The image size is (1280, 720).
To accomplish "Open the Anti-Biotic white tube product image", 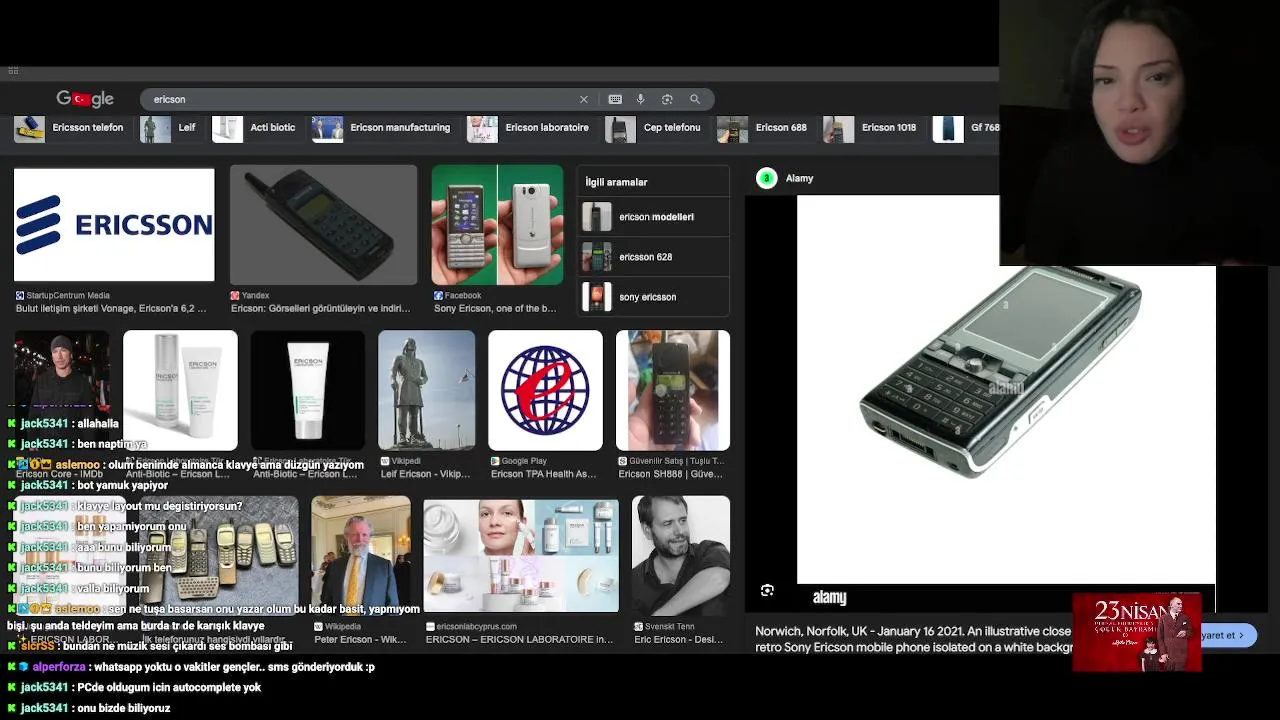I will point(308,390).
